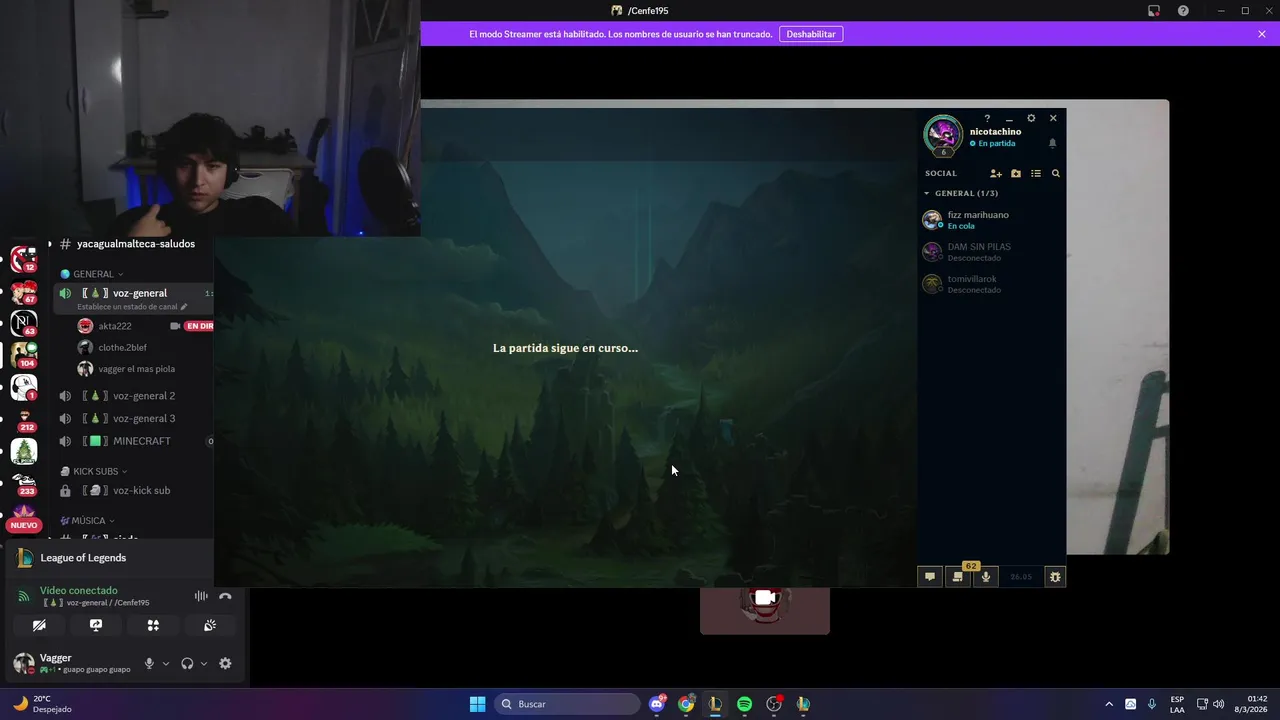Select friend fizz marihuano

click(x=992, y=220)
